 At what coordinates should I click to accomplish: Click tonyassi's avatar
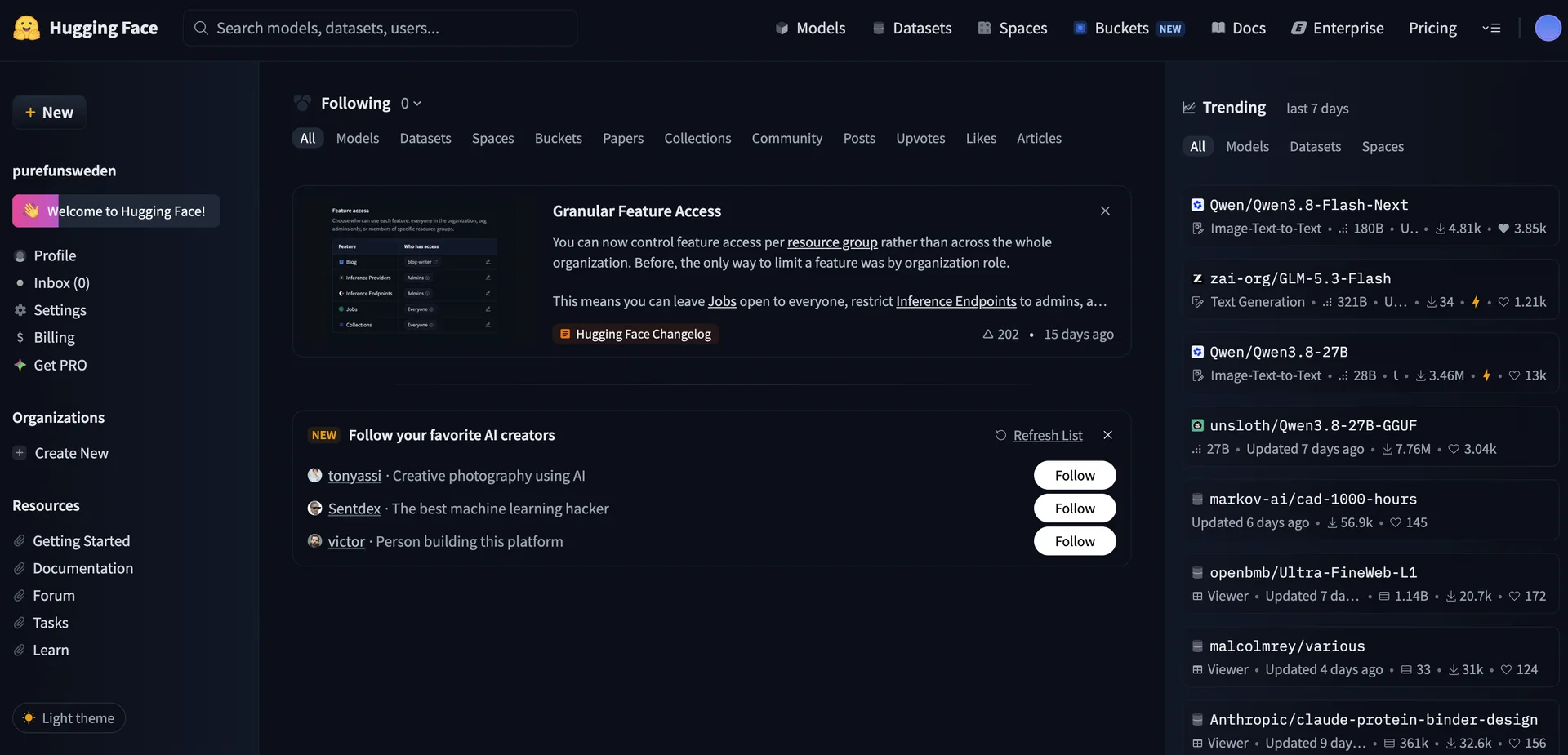[x=314, y=475]
